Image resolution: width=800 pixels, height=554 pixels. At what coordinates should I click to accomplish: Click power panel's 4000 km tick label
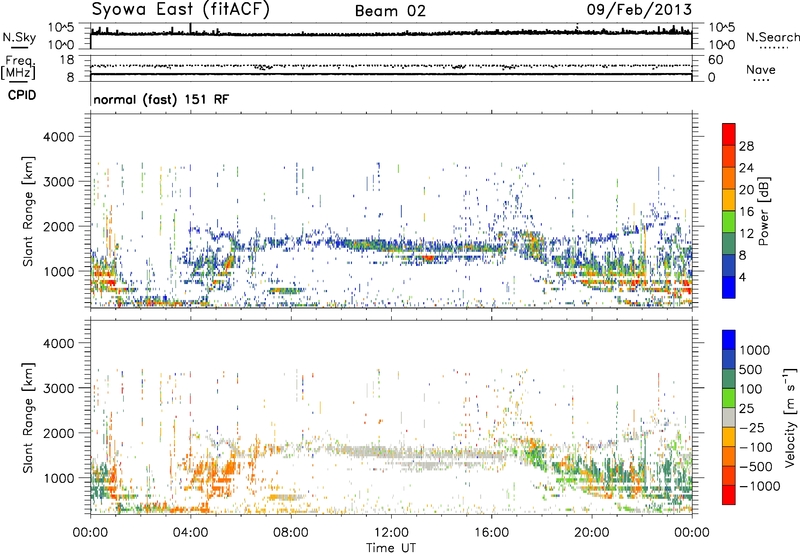pyautogui.click(x=58, y=137)
